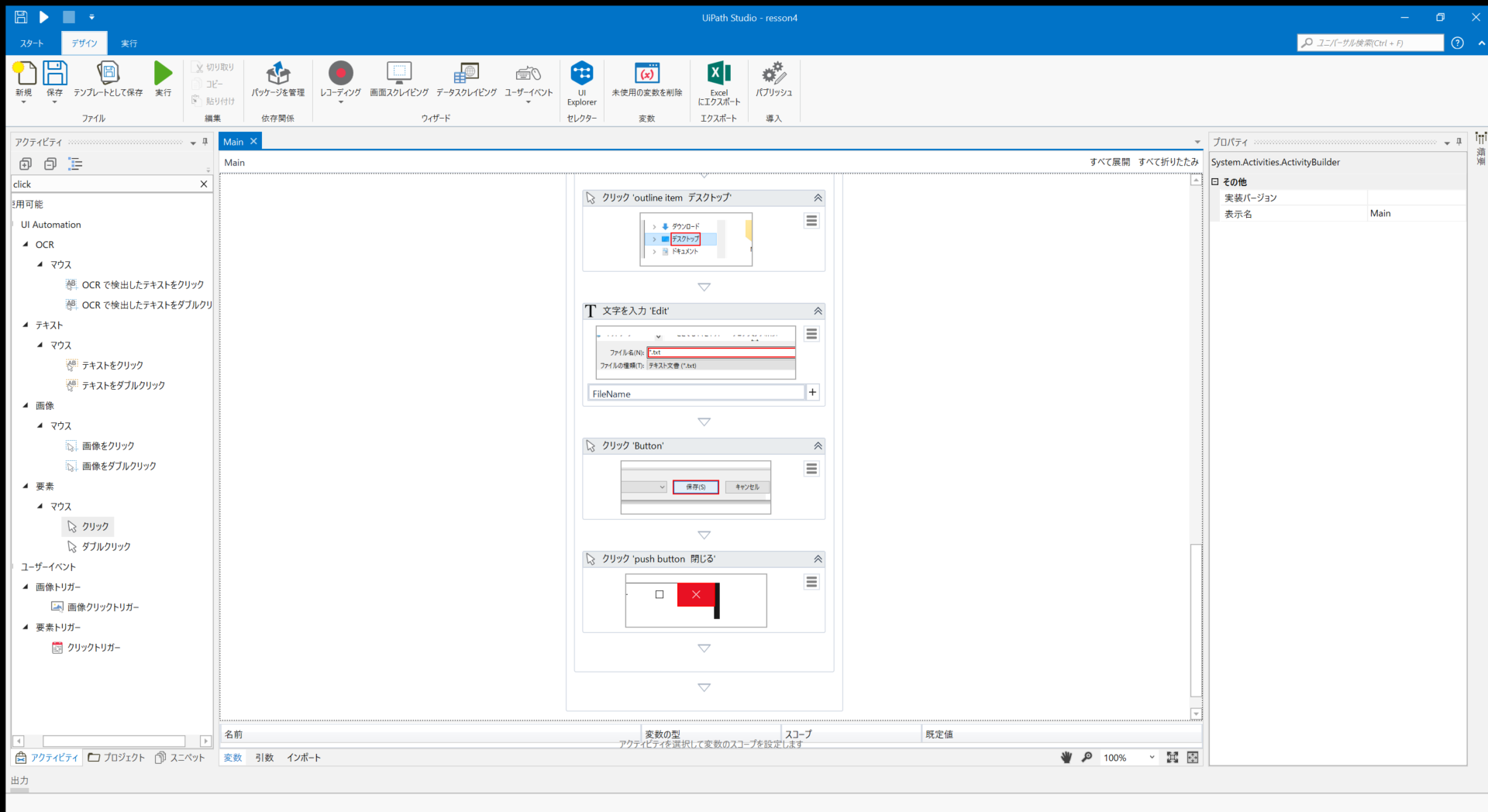The height and width of the screenshot is (812, 1488).
Task: Run the workflow with 実行
Action: click(163, 81)
